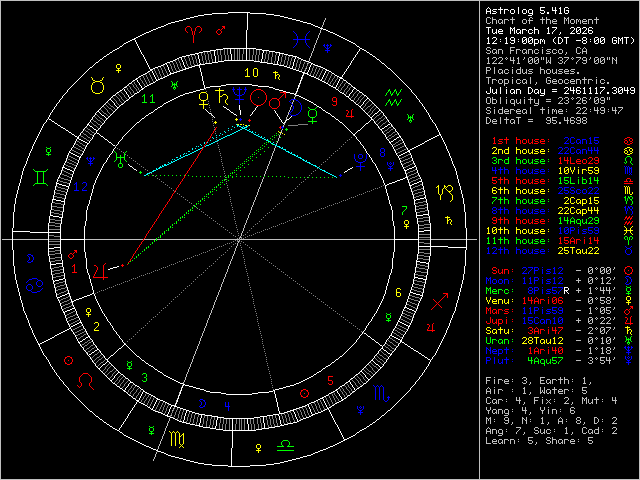Click the Jupiter position '15Can10'

(542, 321)
